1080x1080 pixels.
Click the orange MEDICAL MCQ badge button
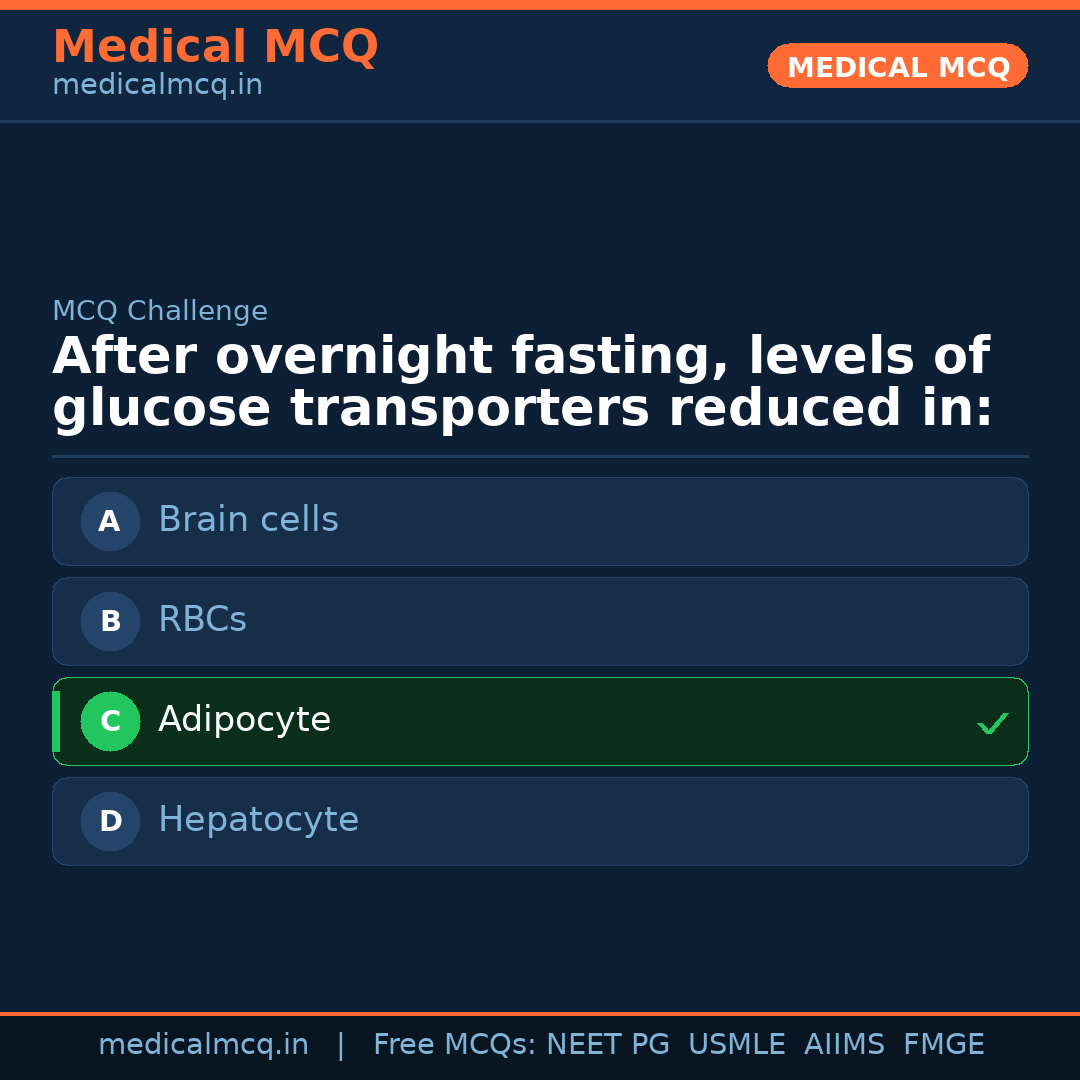click(897, 67)
